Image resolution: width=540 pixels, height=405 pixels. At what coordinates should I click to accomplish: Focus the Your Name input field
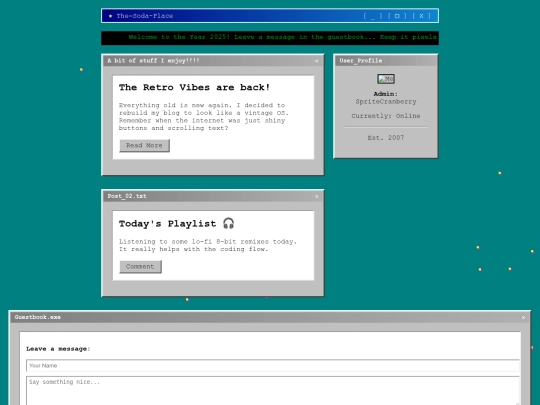(273, 365)
